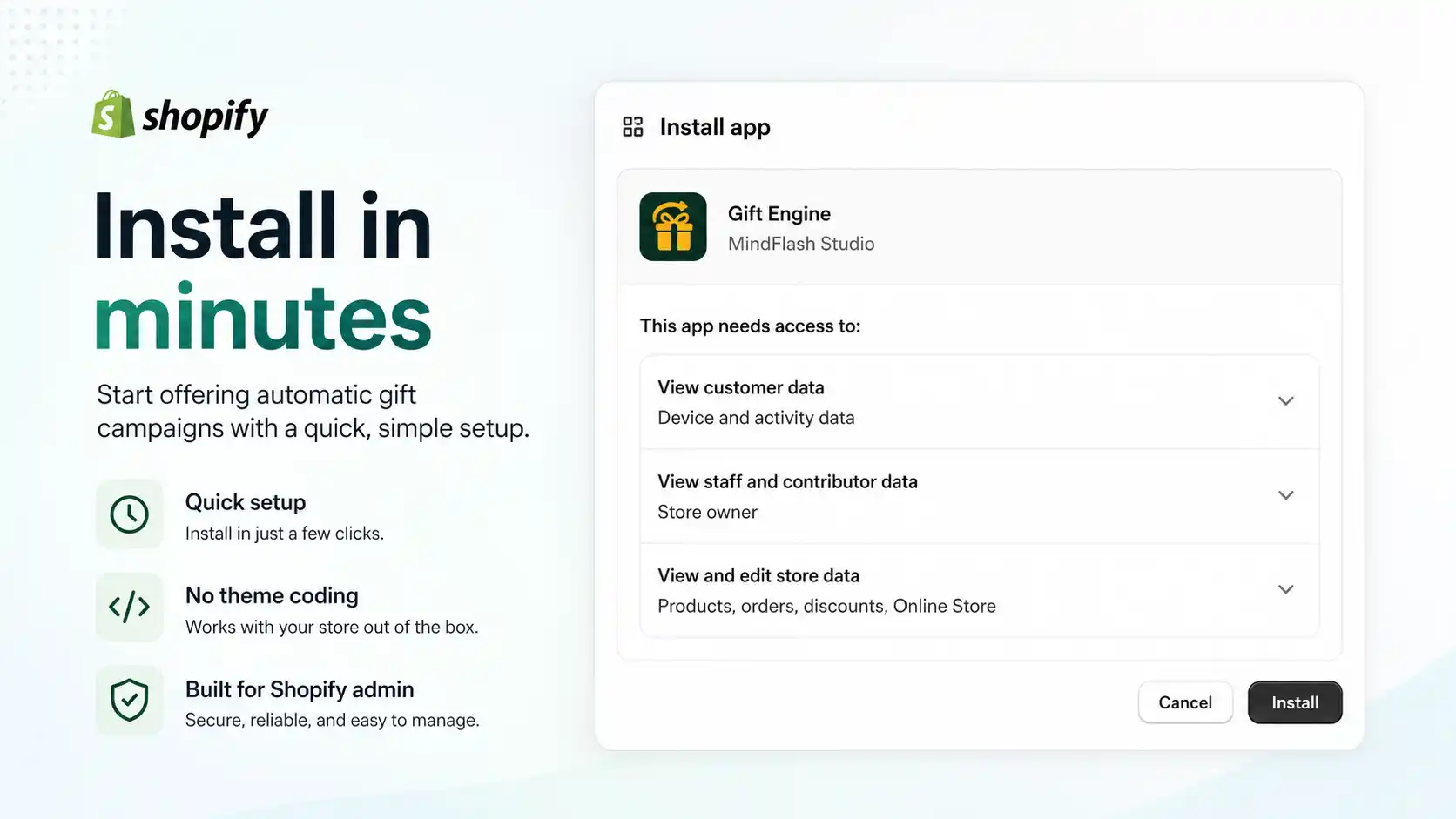1456x819 pixels.
Task: Expand View staff and contributor data chevron
Action: (x=1285, y=495)
